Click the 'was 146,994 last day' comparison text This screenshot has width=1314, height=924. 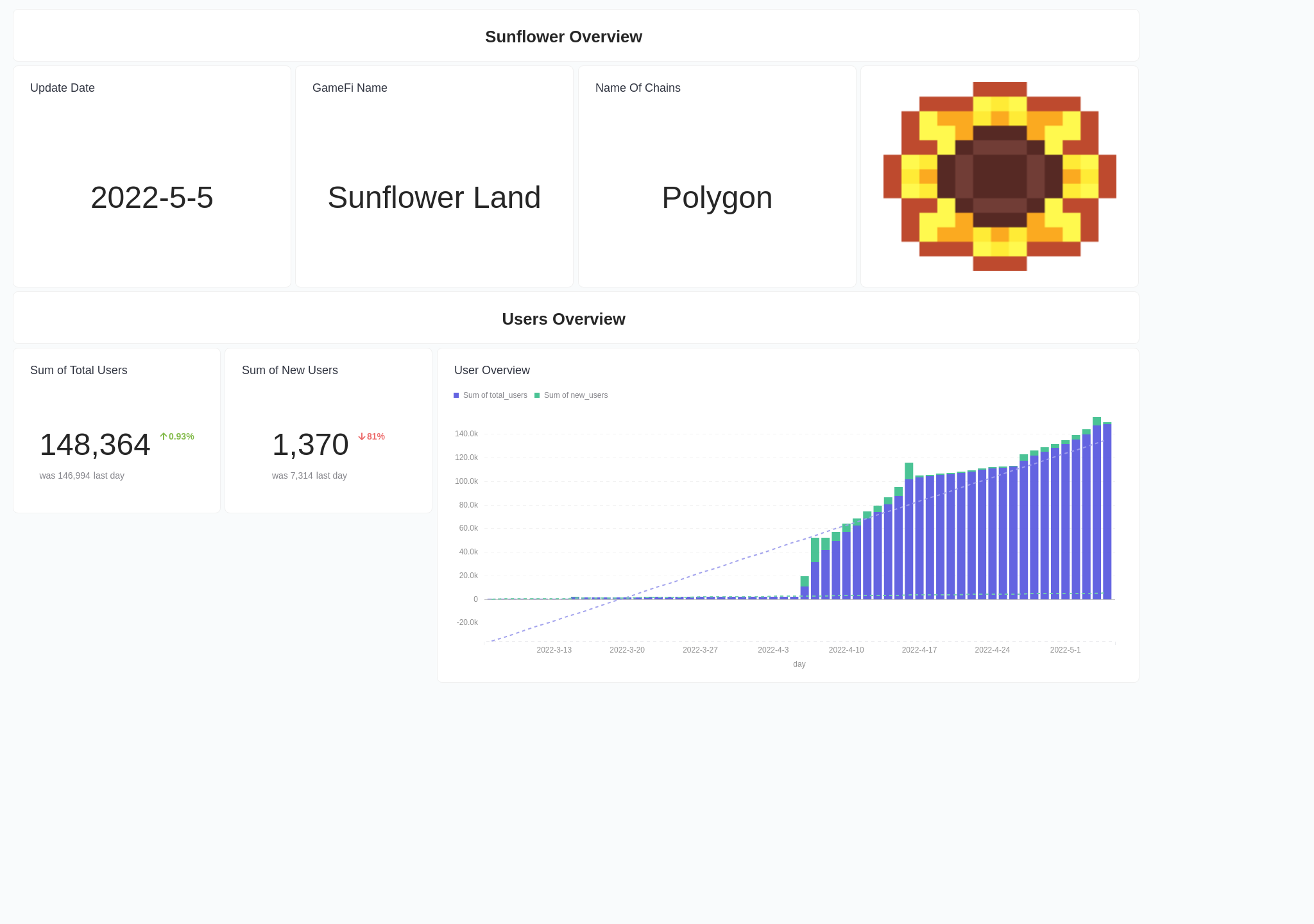click(x=82, y=475)
